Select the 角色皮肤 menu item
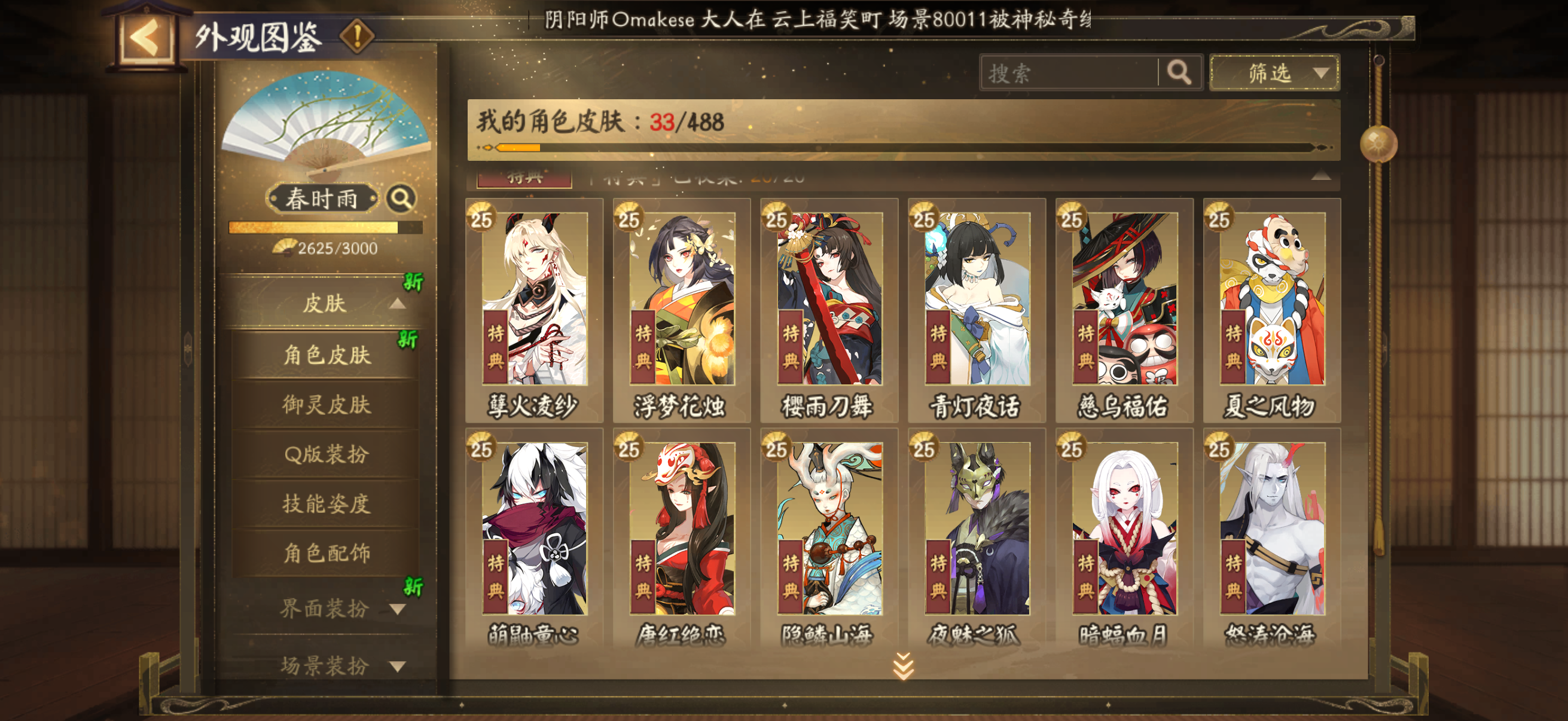 pos(327,355)
